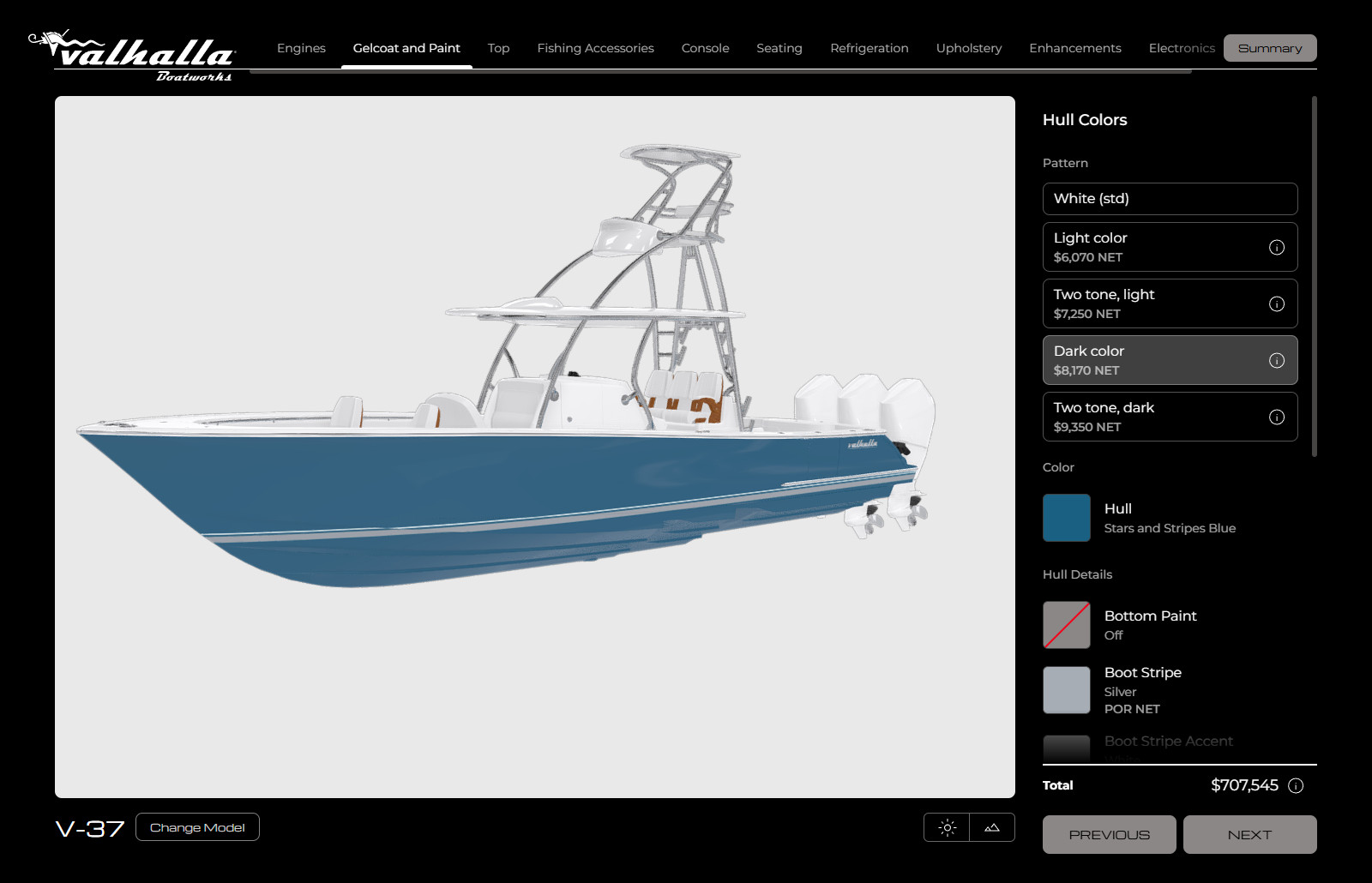
Task: Click info icon on Two tone, dark
Action: pos(1276,417)
